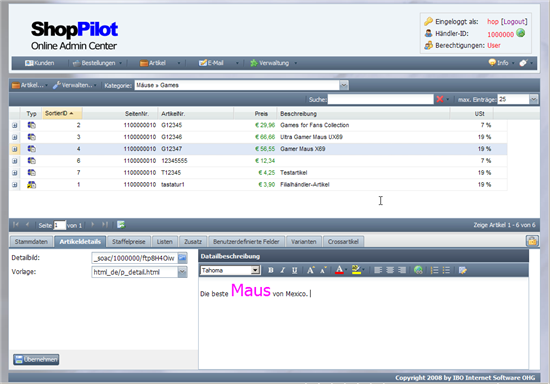Expand row G12345
This screenshot has height=384, width=550.
15,125
